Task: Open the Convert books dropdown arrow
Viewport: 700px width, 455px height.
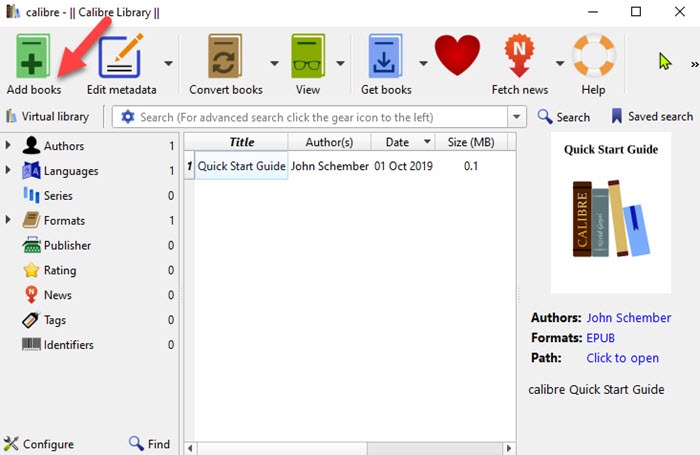Action: coord(275,63)
